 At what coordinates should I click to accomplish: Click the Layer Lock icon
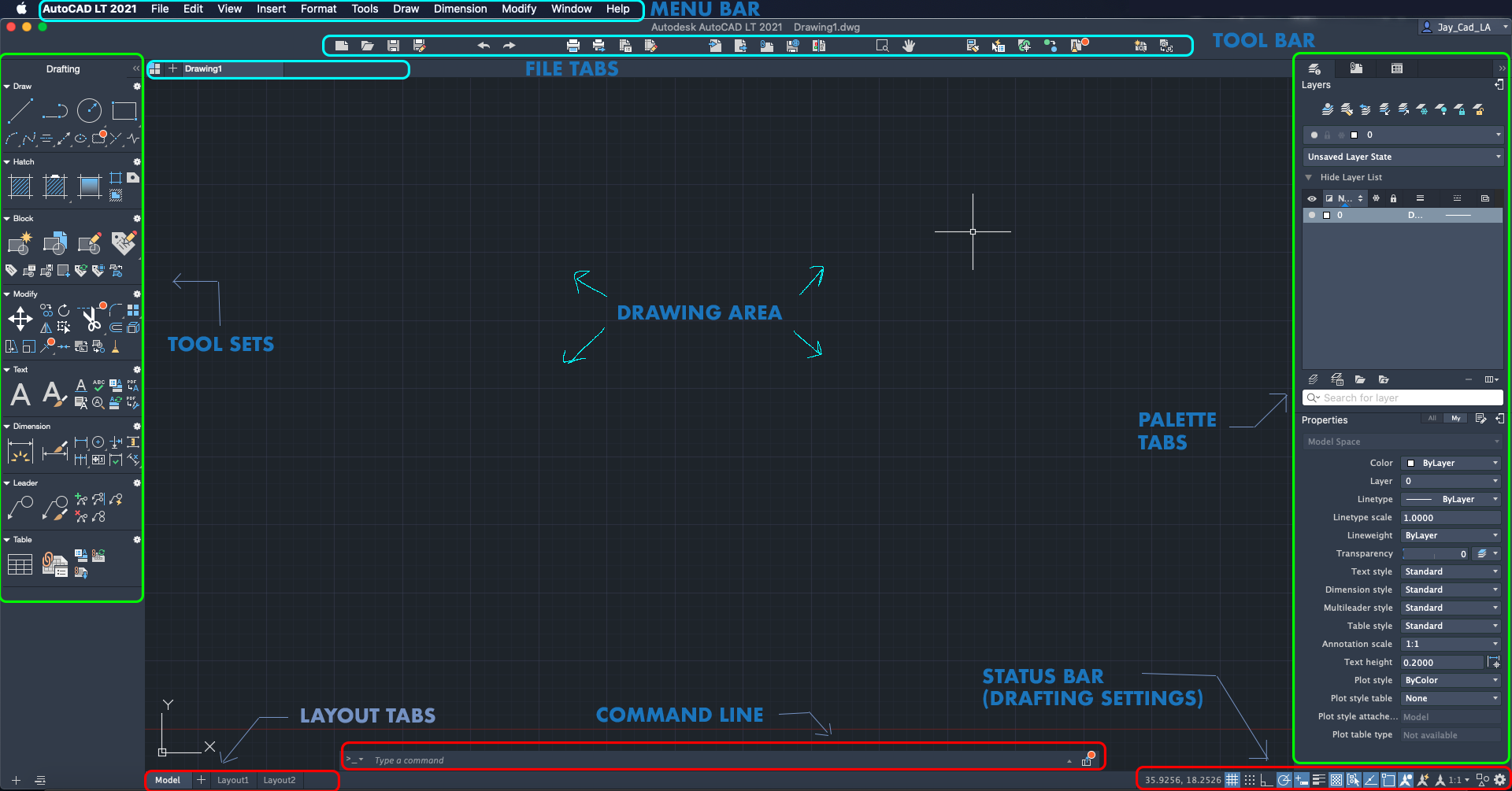pyautogui.click(x=1459, y=109)
